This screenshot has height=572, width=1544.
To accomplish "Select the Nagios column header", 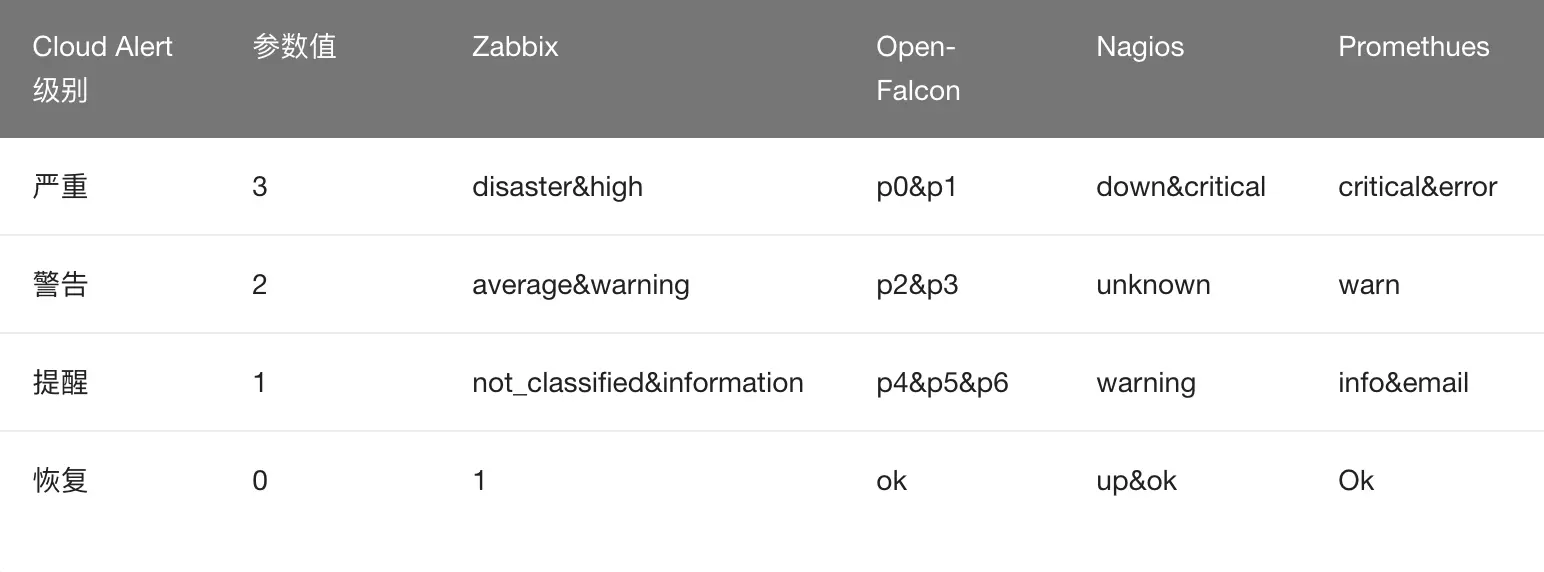I will click(1139, 47).
